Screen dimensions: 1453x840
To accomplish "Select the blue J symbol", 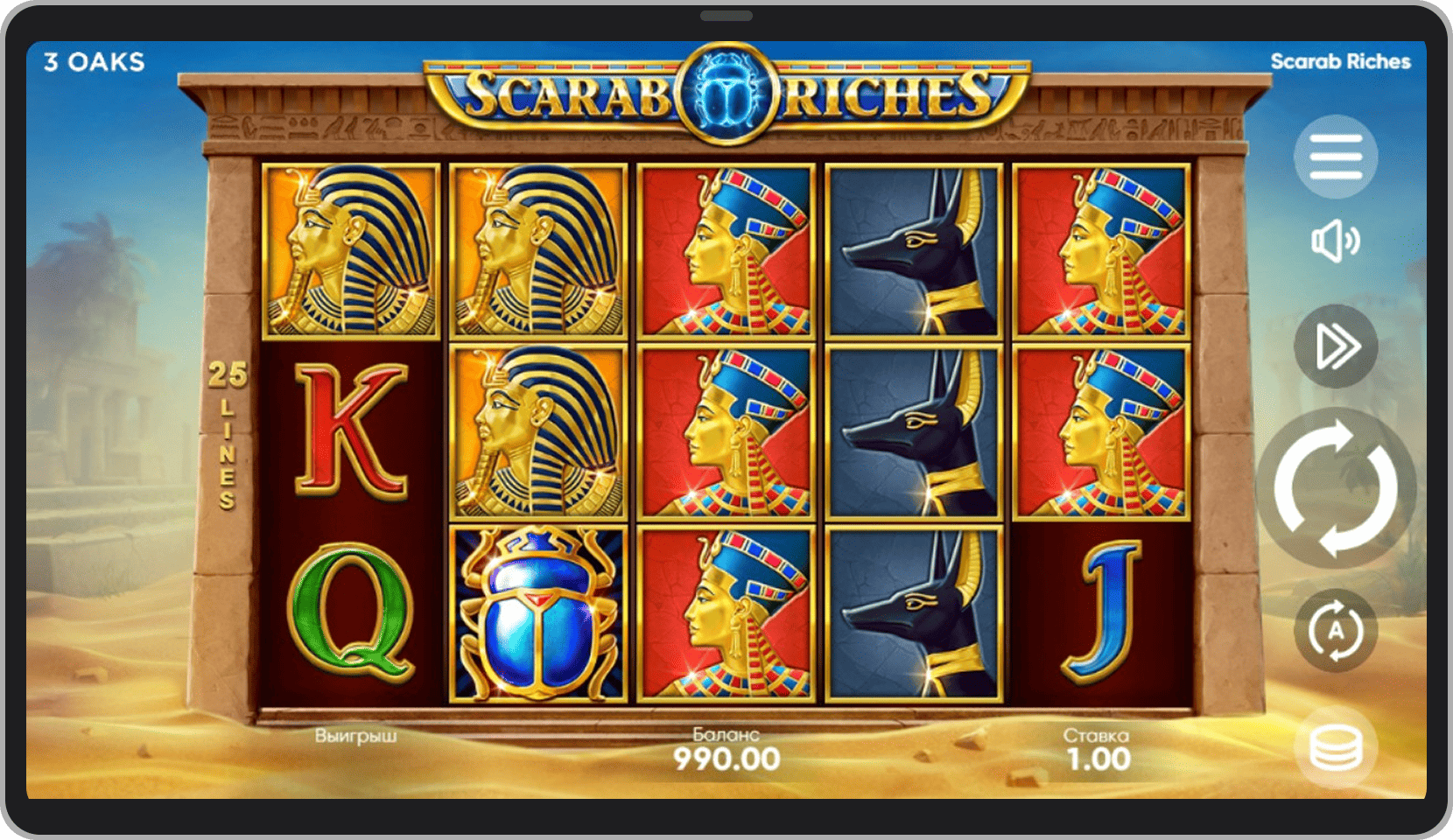I will 1101,612.
